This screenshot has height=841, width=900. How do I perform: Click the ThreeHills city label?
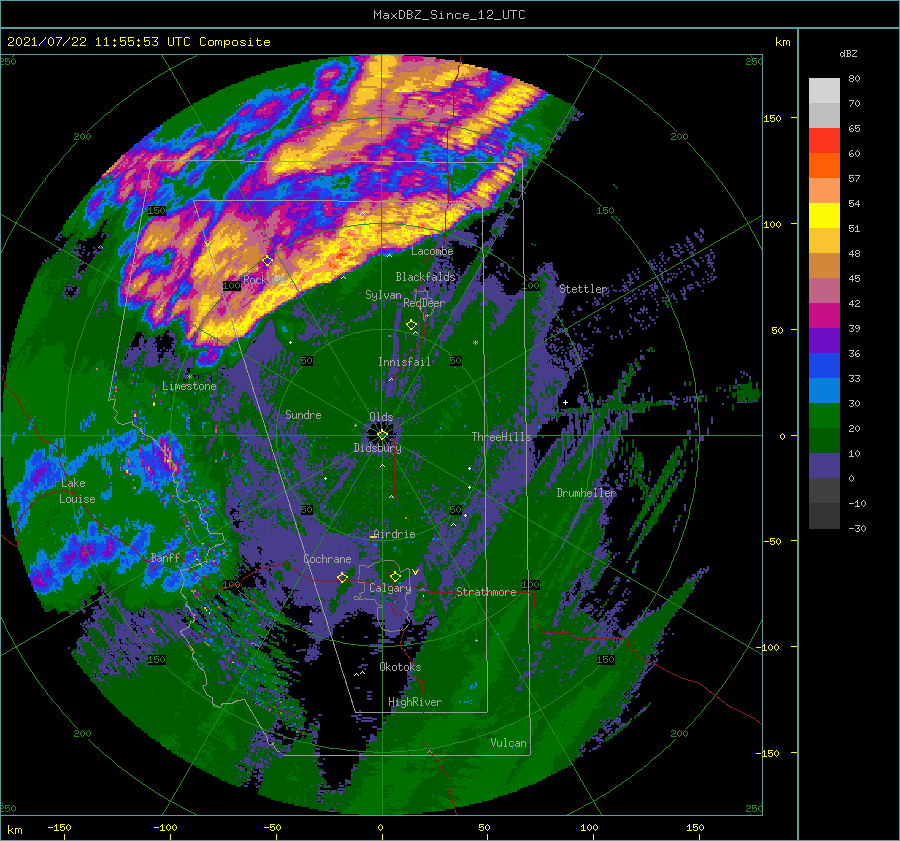click(502, 437)
